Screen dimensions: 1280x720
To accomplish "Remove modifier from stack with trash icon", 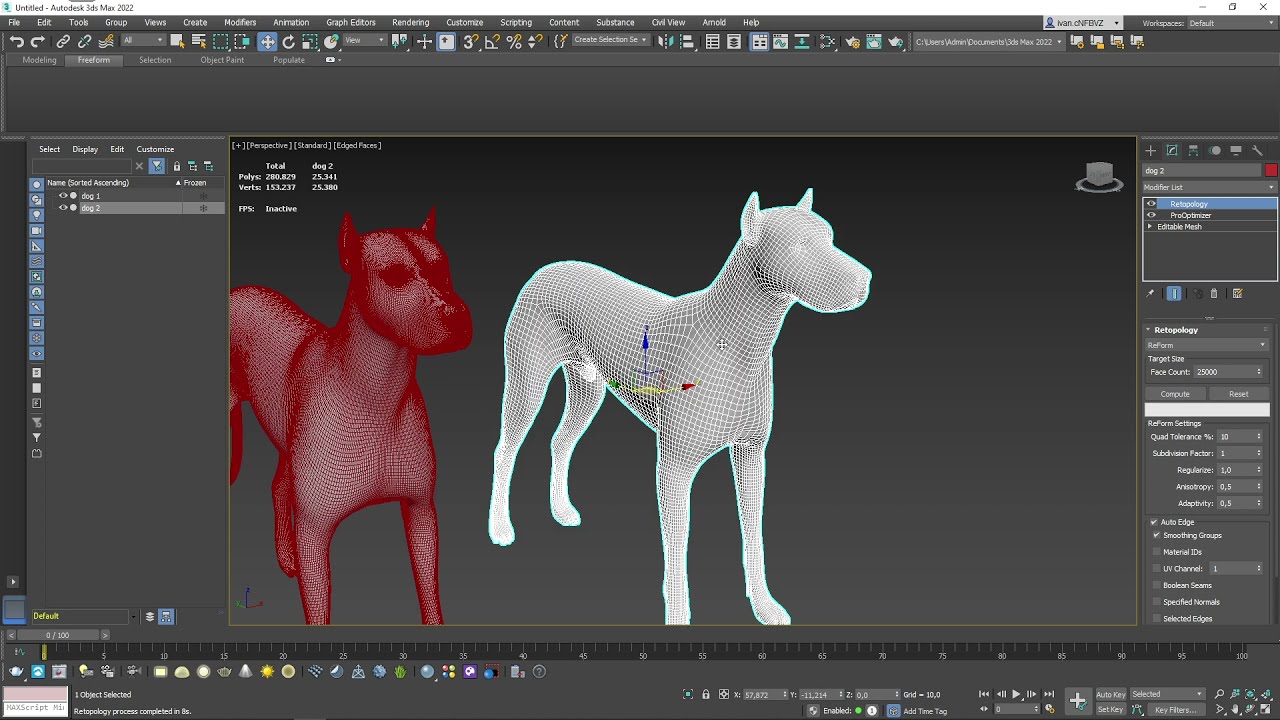I will pos(1214,294).
